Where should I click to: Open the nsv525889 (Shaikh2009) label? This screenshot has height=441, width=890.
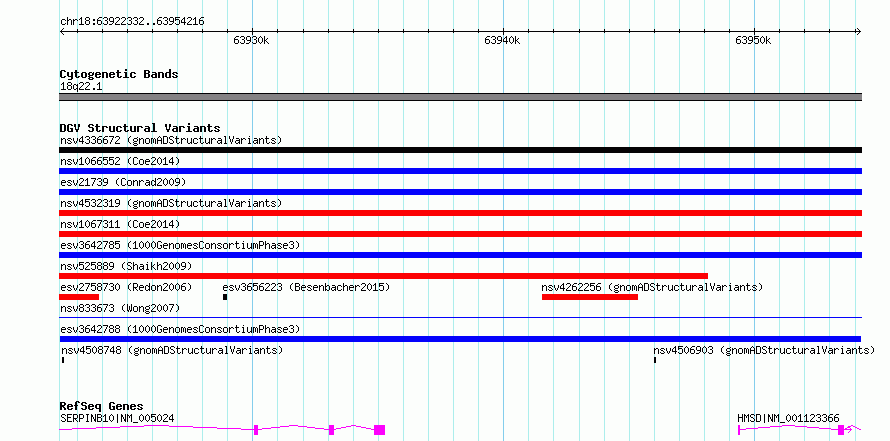(126, 266)
